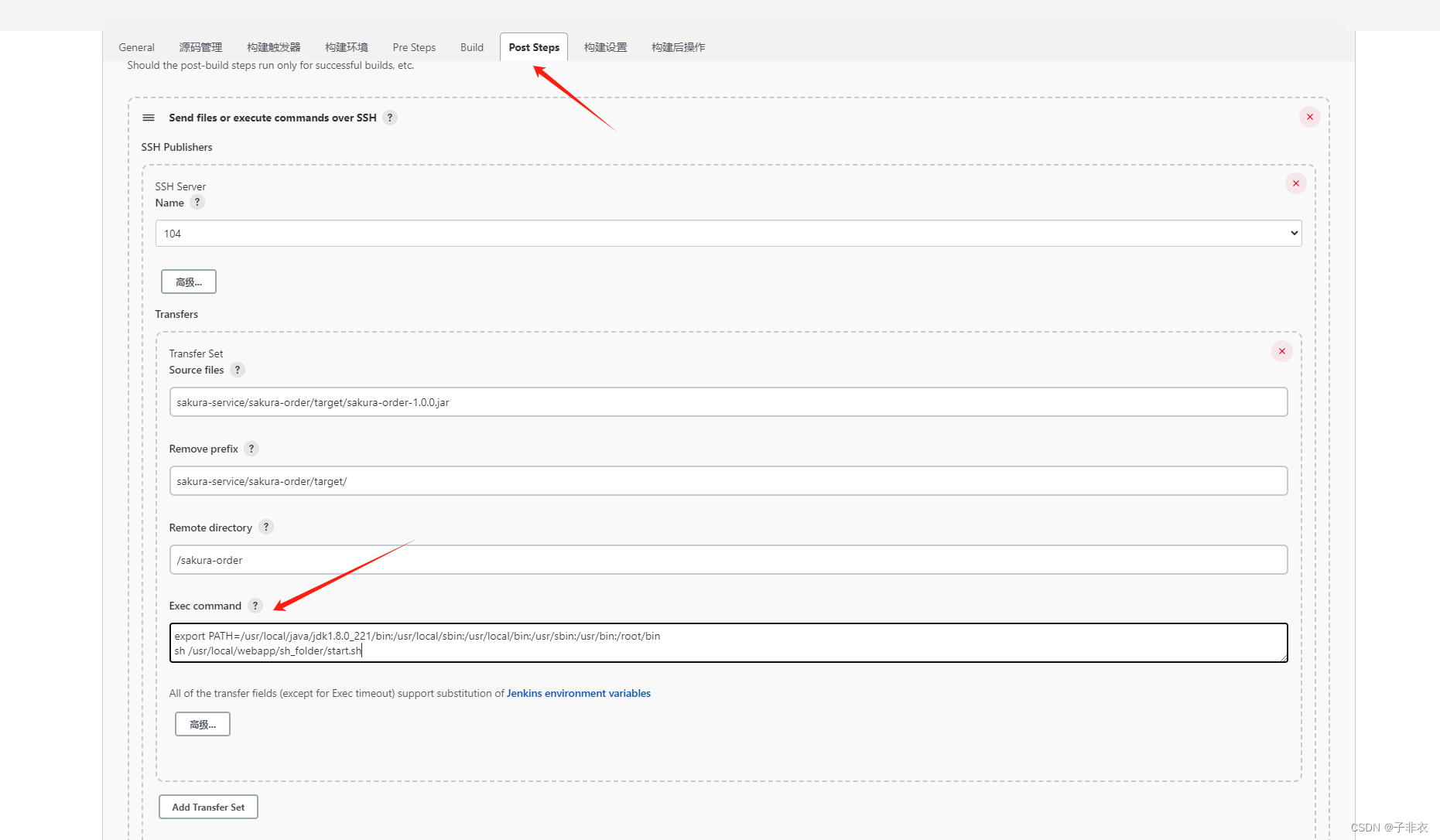
Task: Show help for Remote directory
Action: click(x=266, y=527)
